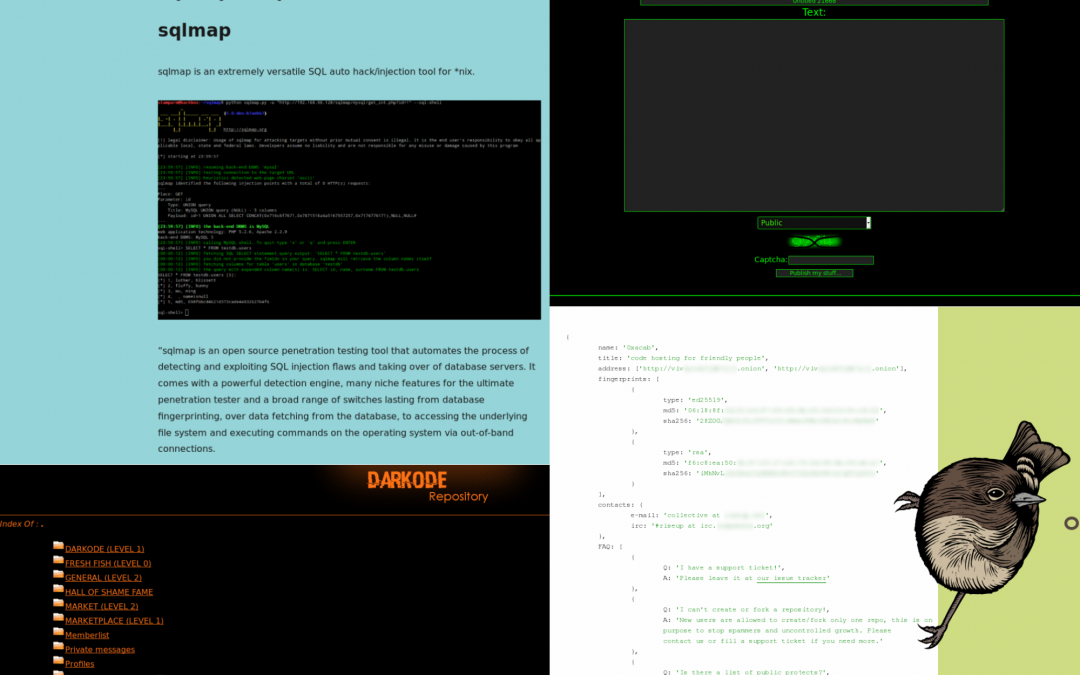The width and height of the screenshot is (1080, 675).
Task: Click the sentence 'sqlmap is an extremely versatile SQL' intro
Action: (316, 72)
